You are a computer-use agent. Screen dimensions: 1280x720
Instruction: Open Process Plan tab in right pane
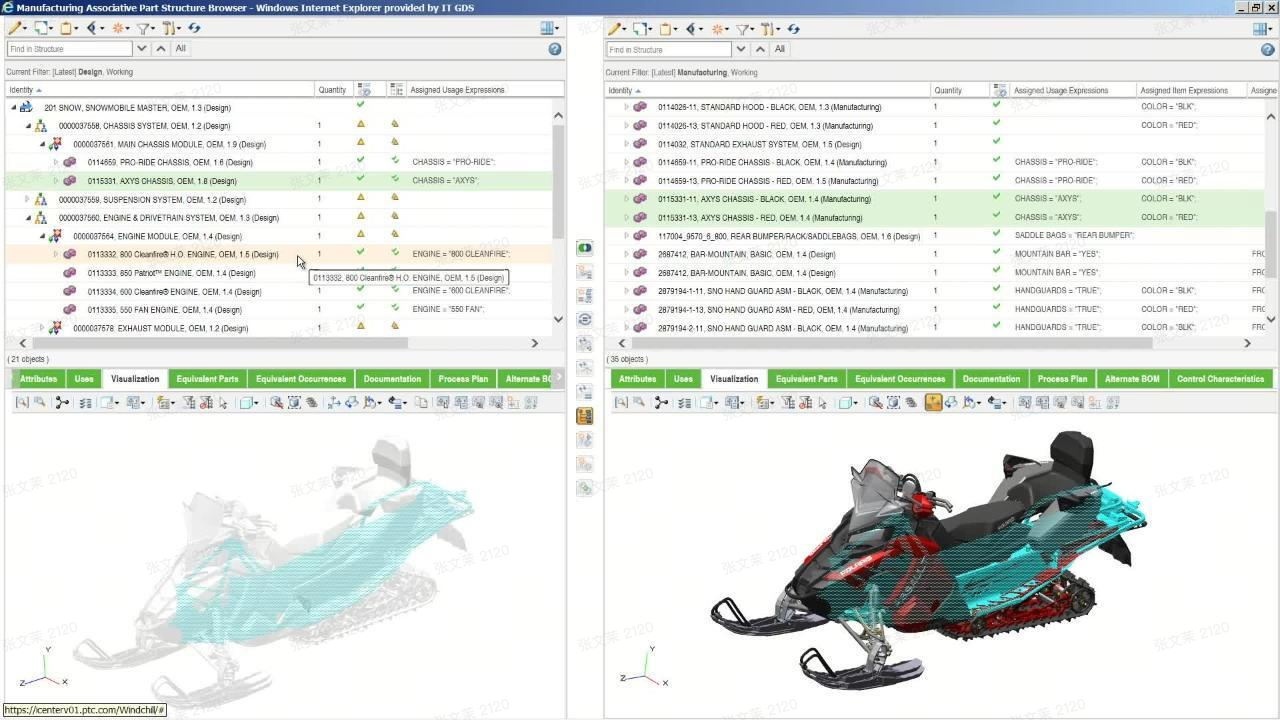pos(1062,379)
